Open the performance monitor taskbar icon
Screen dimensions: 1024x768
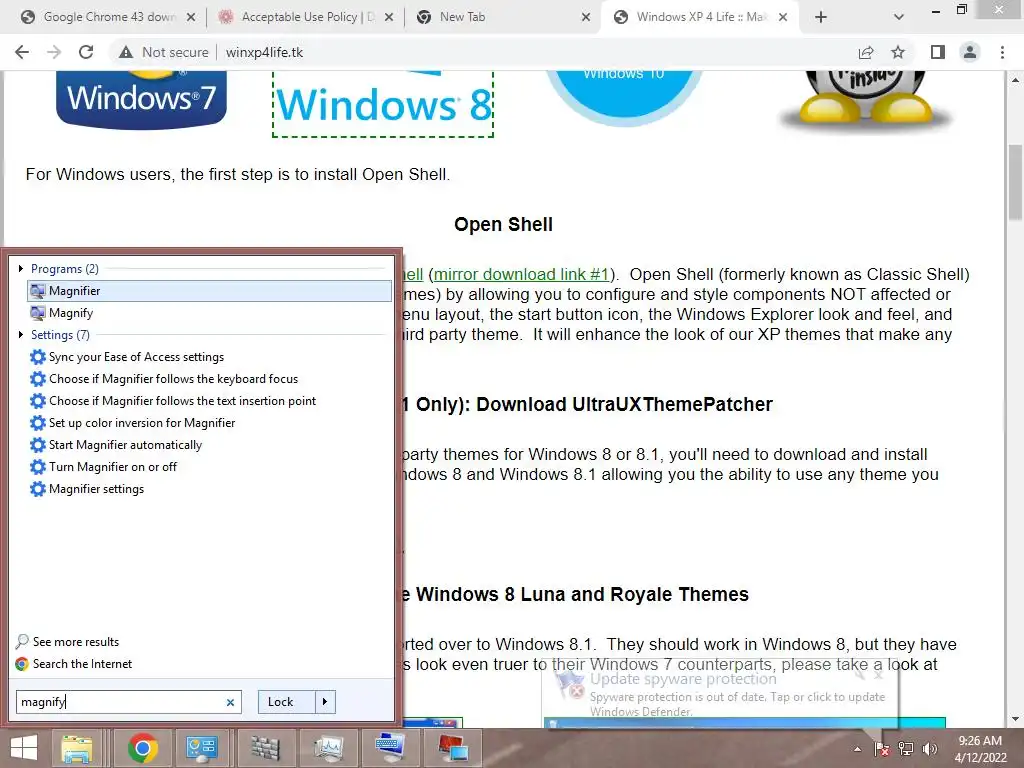(328, 748)
